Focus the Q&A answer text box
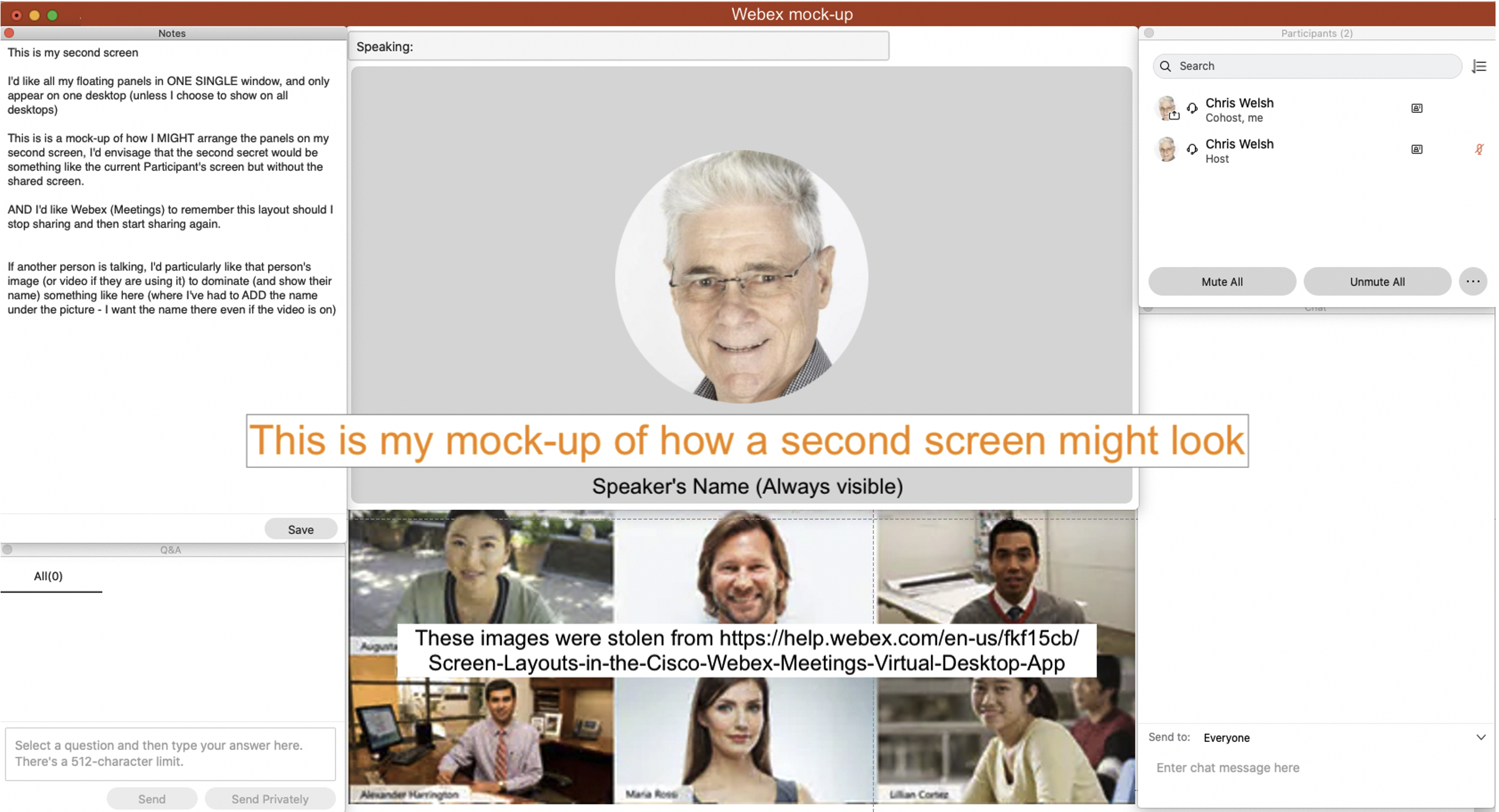 tap(170, 753)
